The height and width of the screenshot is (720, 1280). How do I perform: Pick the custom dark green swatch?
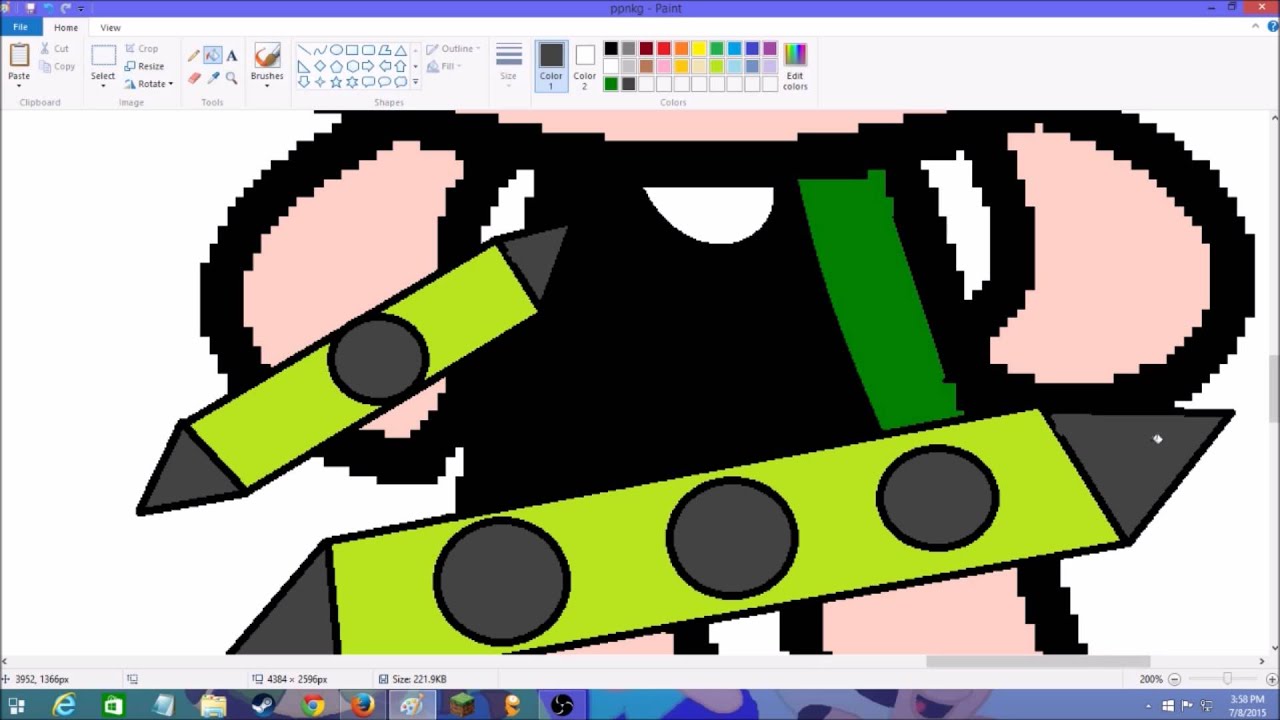(611, 84)
